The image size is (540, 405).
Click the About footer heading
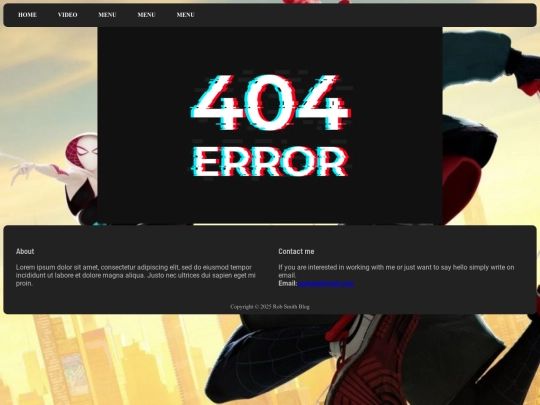pyautogui.click(x=25, y=251)
